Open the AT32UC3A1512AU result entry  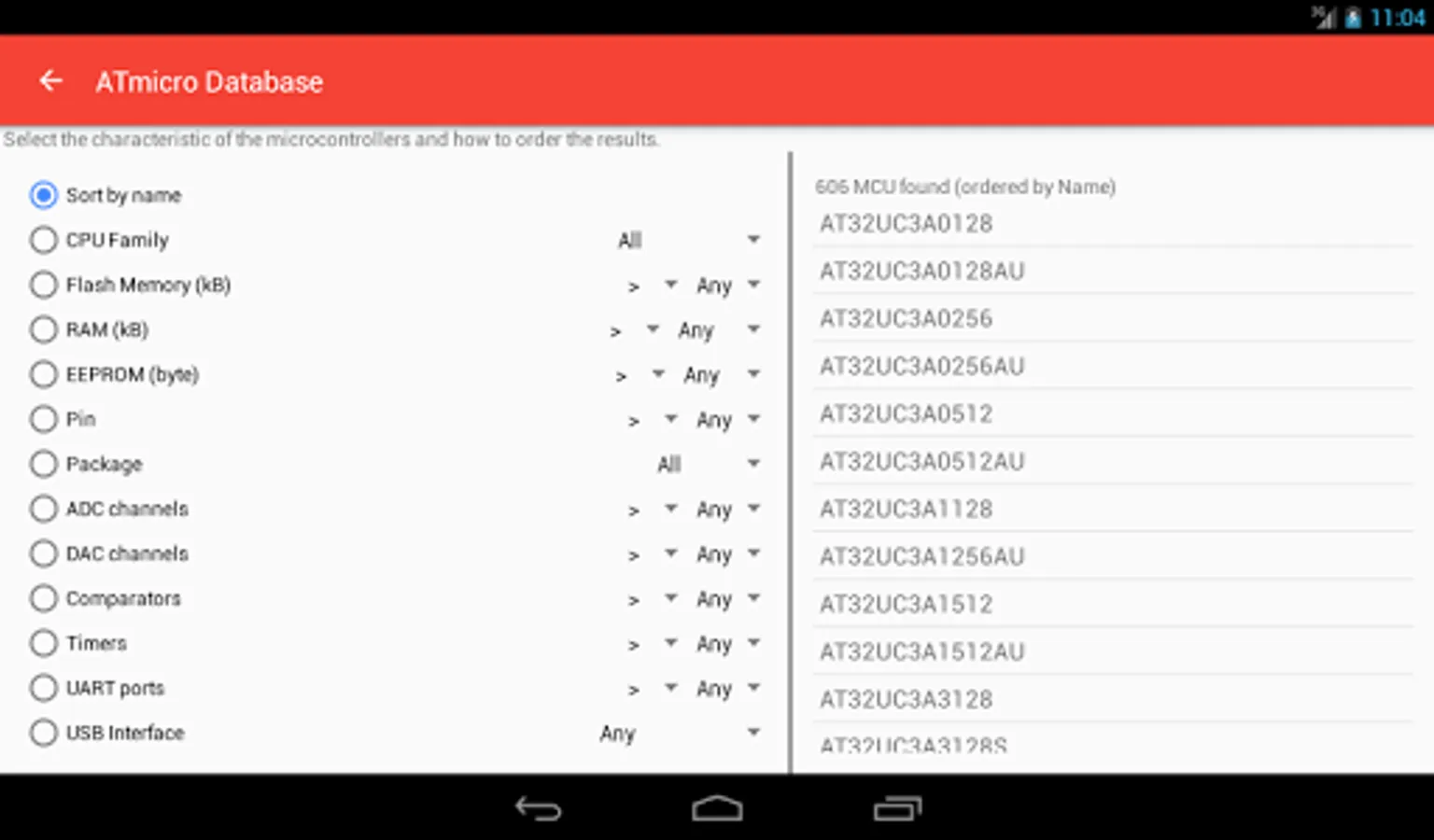pos(1113,651)
